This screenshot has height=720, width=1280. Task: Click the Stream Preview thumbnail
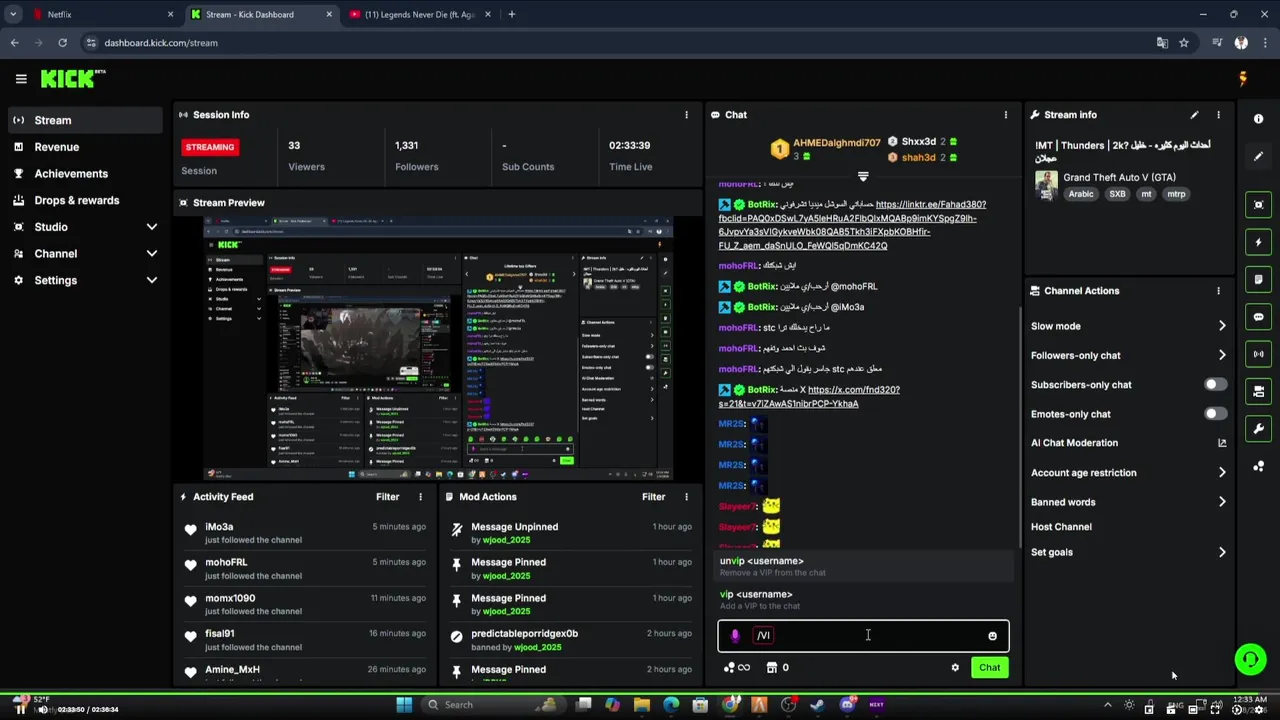coord(438,349)
